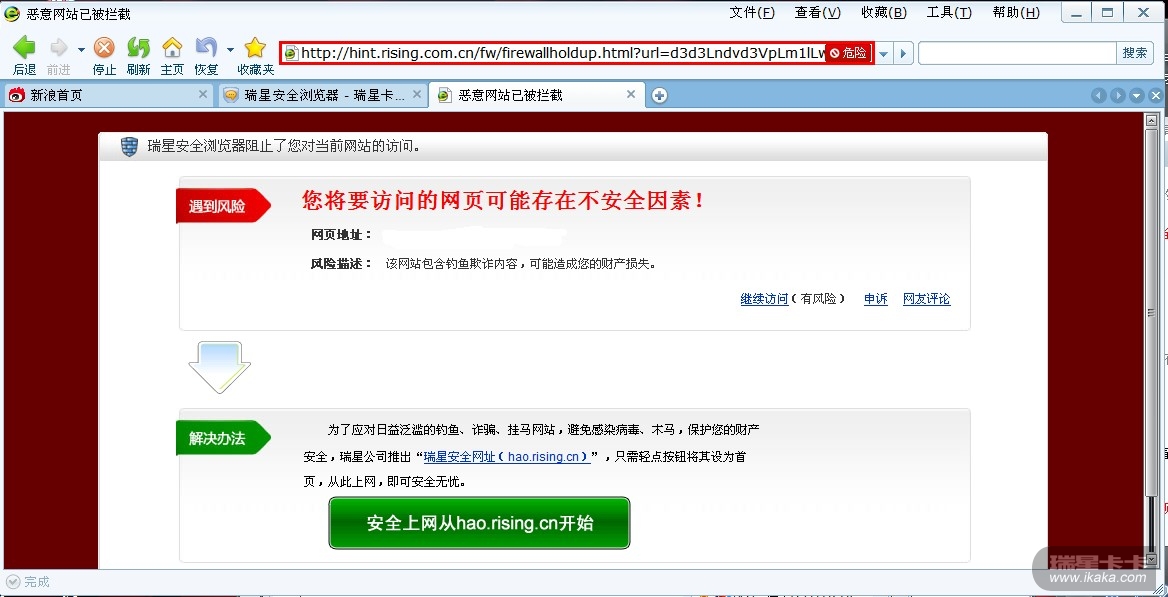Click the Rising shield icon in page header

click(x=130, y=147)
